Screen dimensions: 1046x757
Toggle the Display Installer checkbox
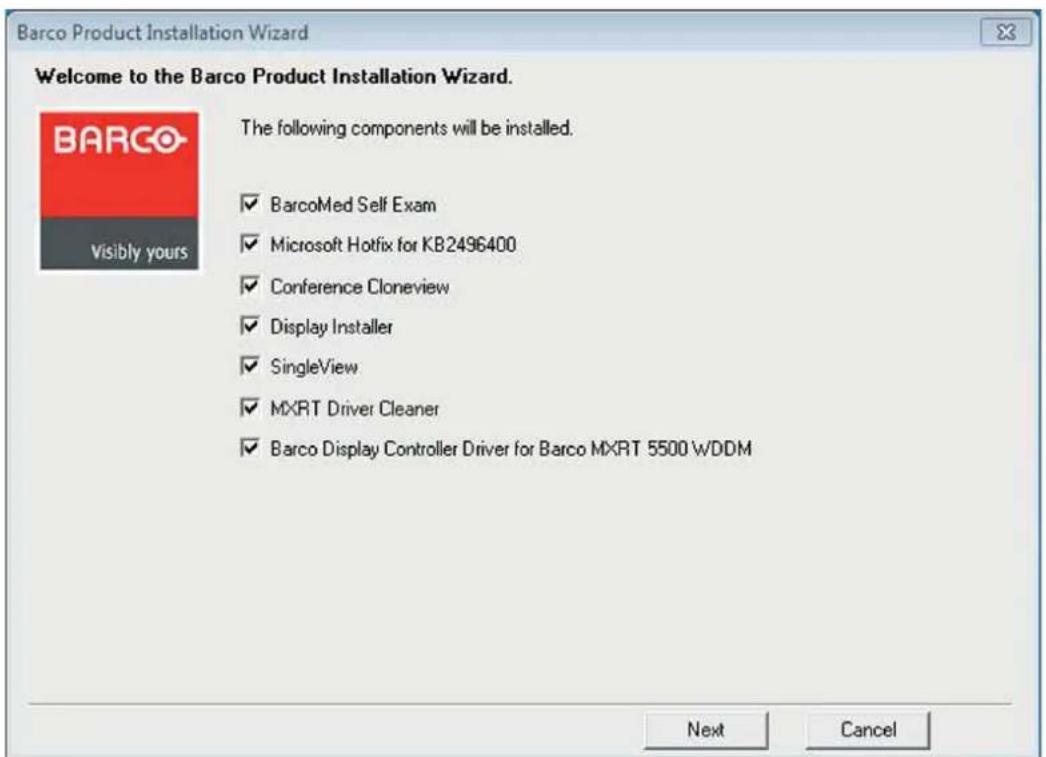pyautogui.click(x=249, y=325)
